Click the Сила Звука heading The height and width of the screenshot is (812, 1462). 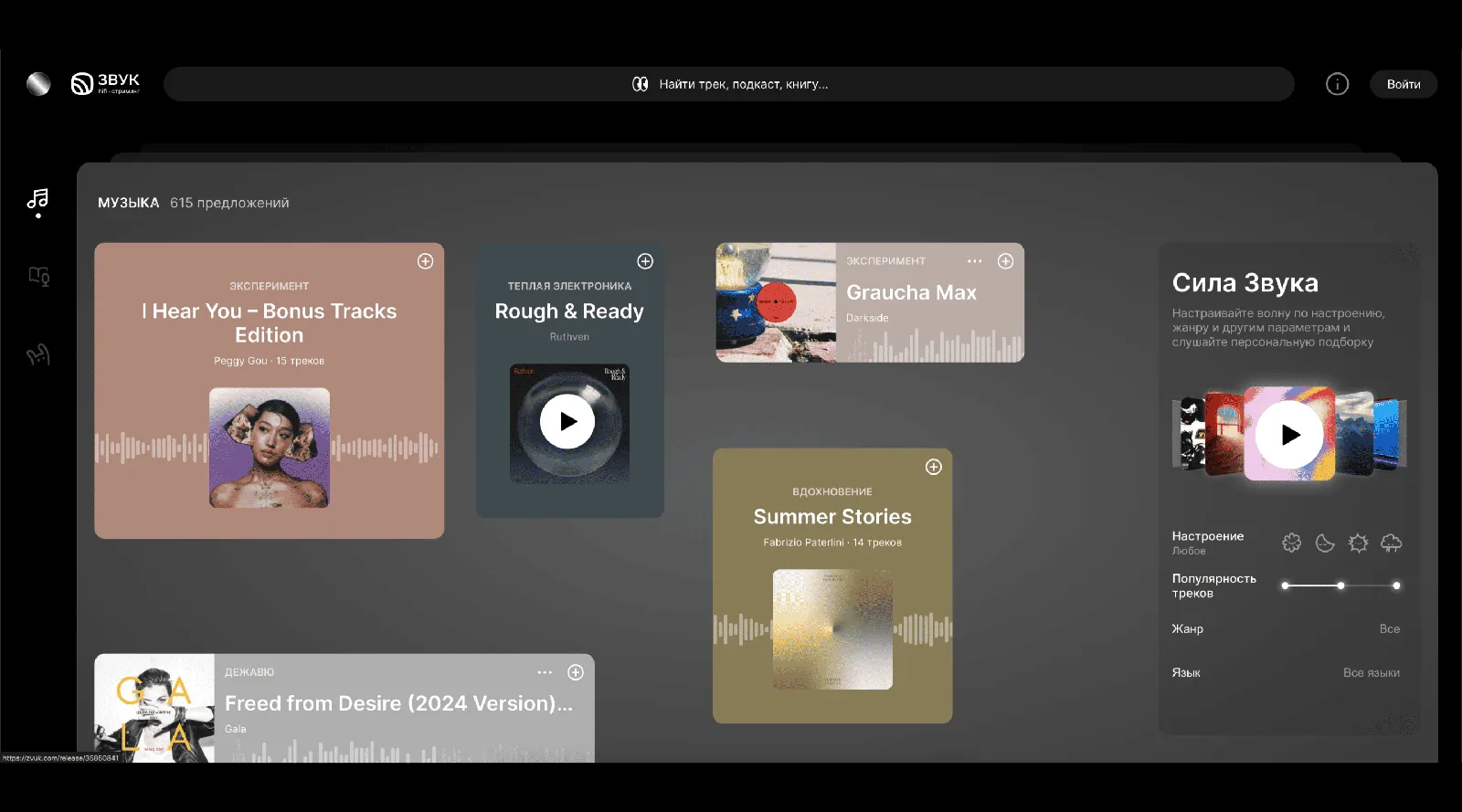[1245, 283]
